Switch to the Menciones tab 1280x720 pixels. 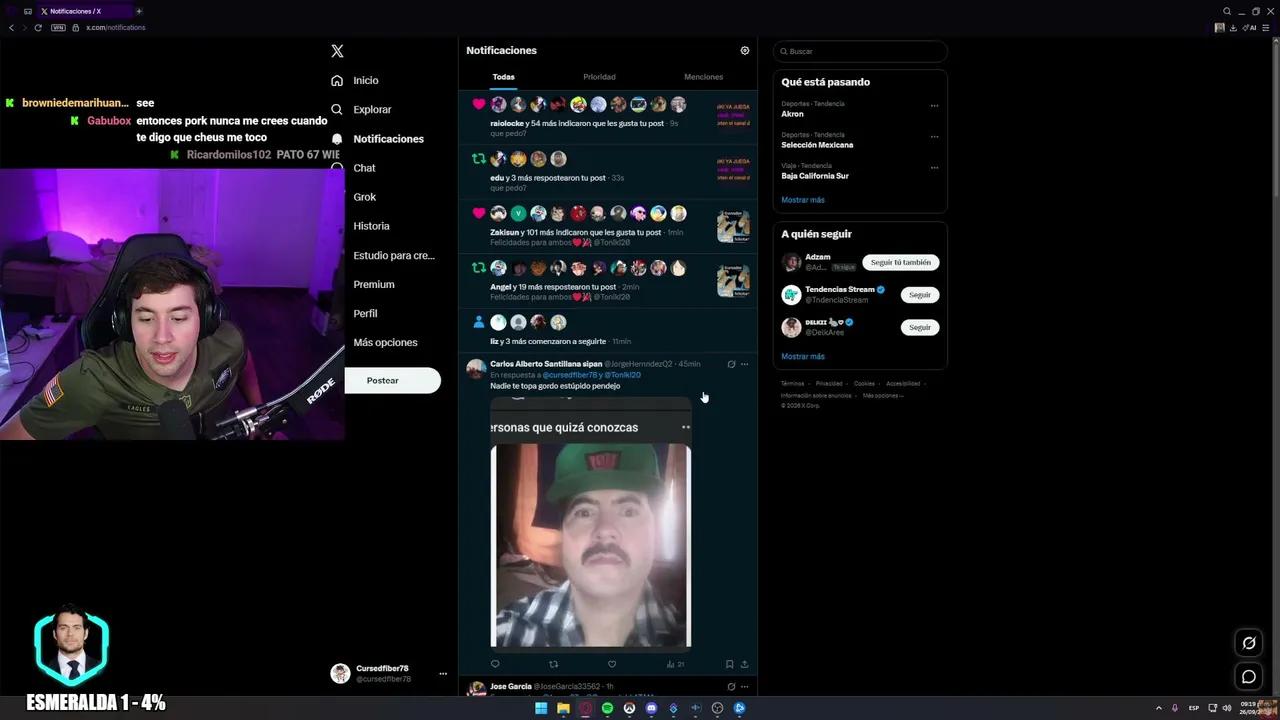(x=703, y=77)
